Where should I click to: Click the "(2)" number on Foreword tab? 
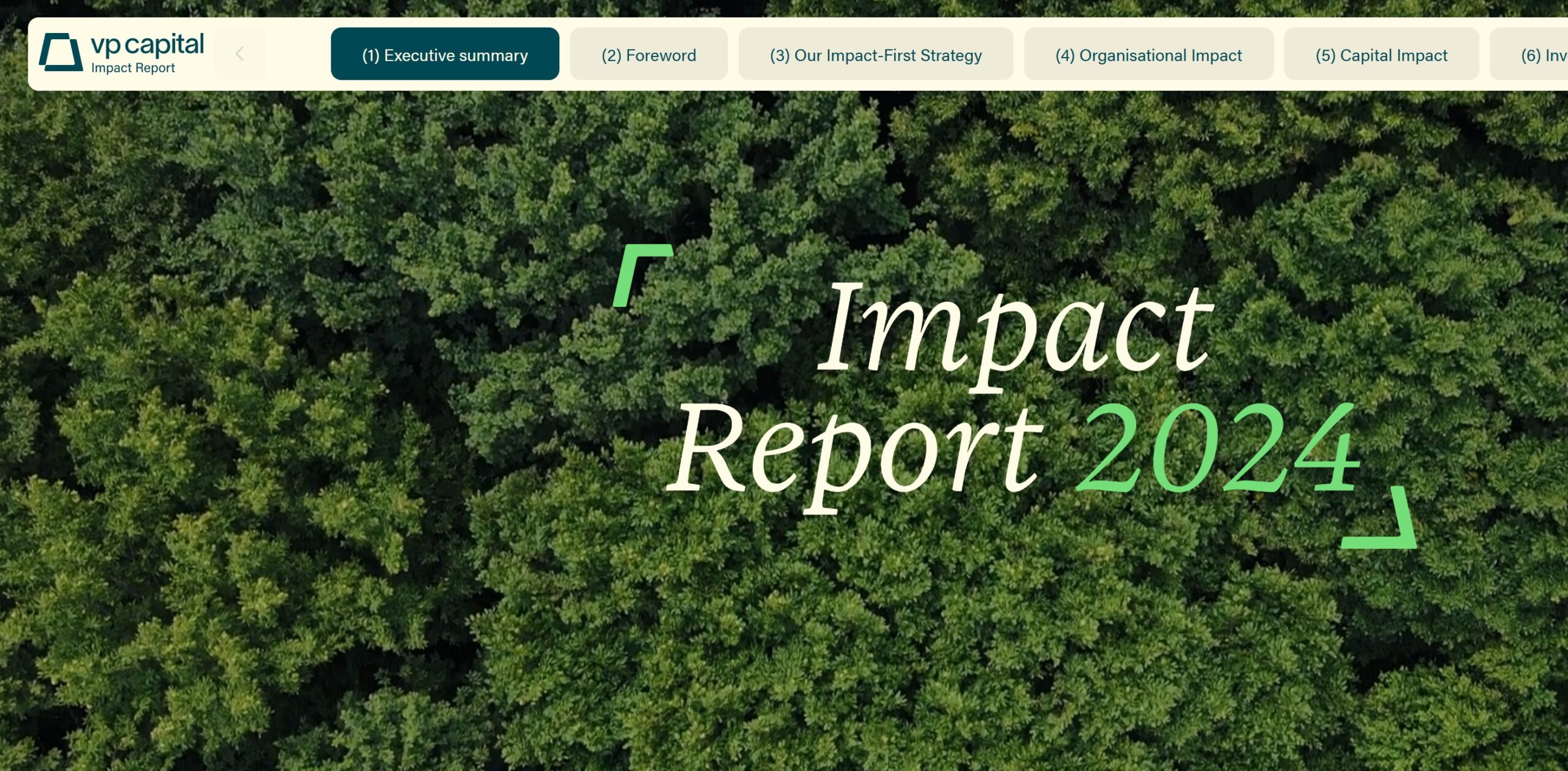click(x=611, y=56)
